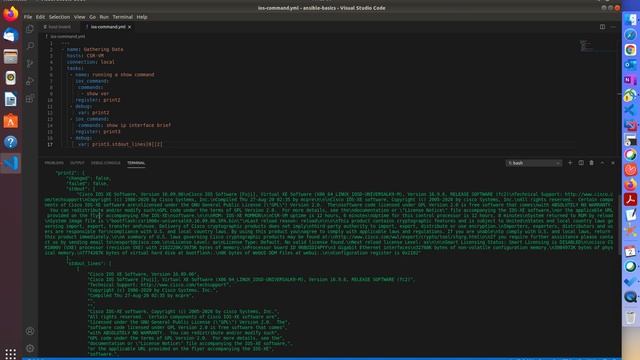Open editor More Actions ellipsis
Screen dimensions: 640x360
click(x=613, y=27)
